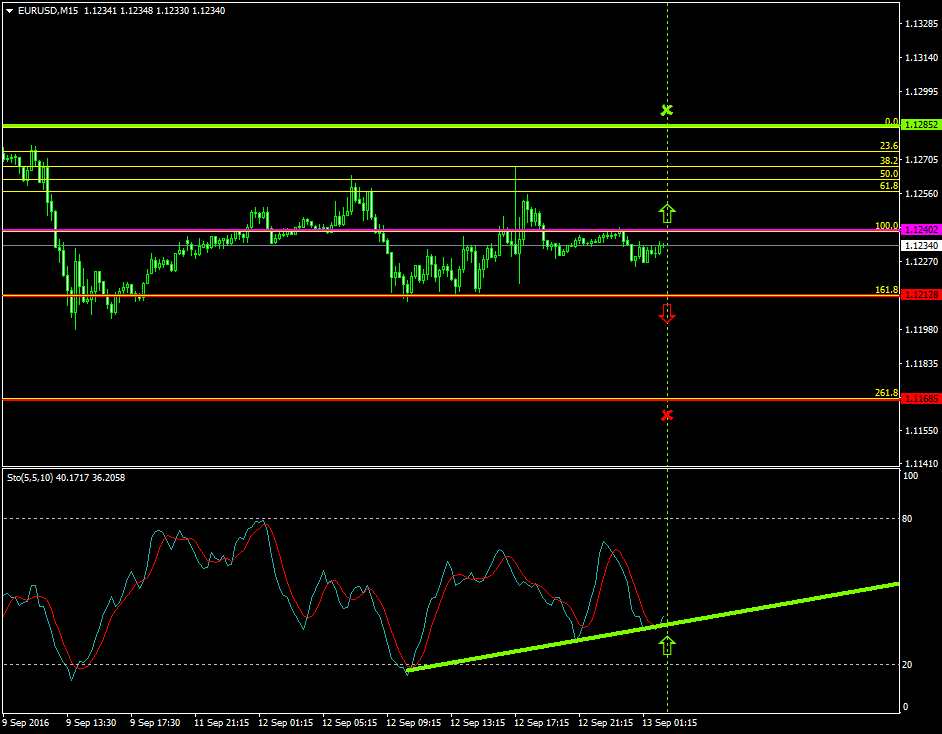
Task: Click the green up arrow in the stochastic window
Action: [x=667, y=645]
